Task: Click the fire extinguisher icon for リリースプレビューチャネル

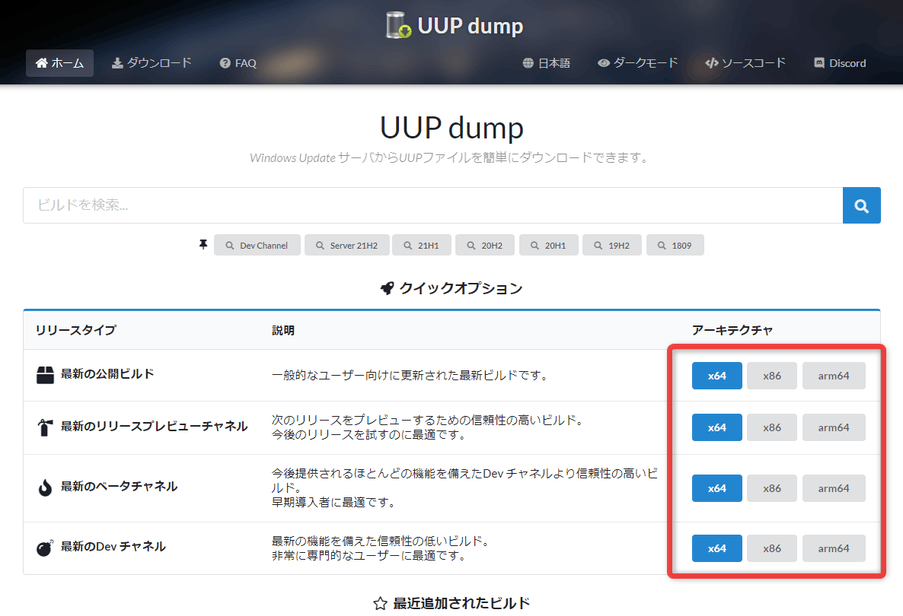Action: tap(45, 427)
